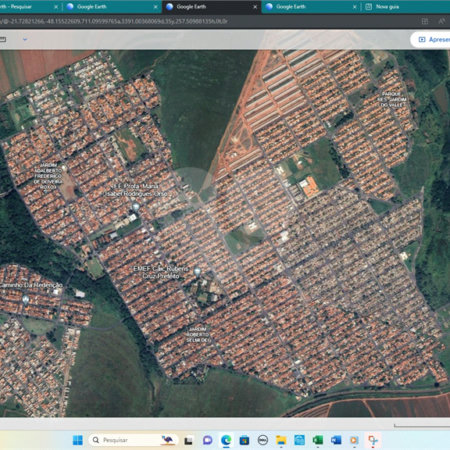Screen dimensions: 450x450
Task: Switch to the active dark Google Earth tab
Action: tap(212, 7)
